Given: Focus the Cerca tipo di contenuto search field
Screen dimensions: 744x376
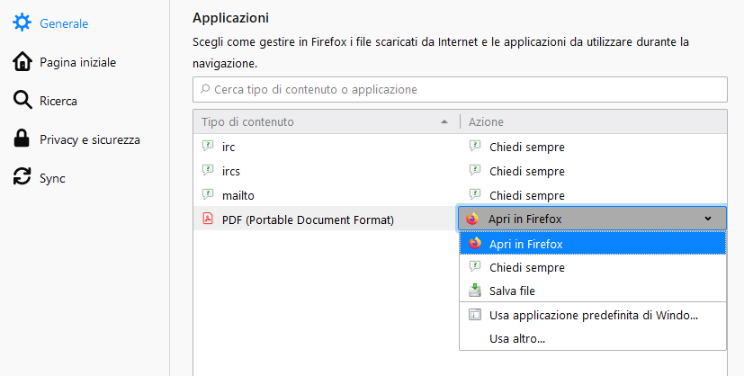Looking at the screenshot, I should coord(460,89).
